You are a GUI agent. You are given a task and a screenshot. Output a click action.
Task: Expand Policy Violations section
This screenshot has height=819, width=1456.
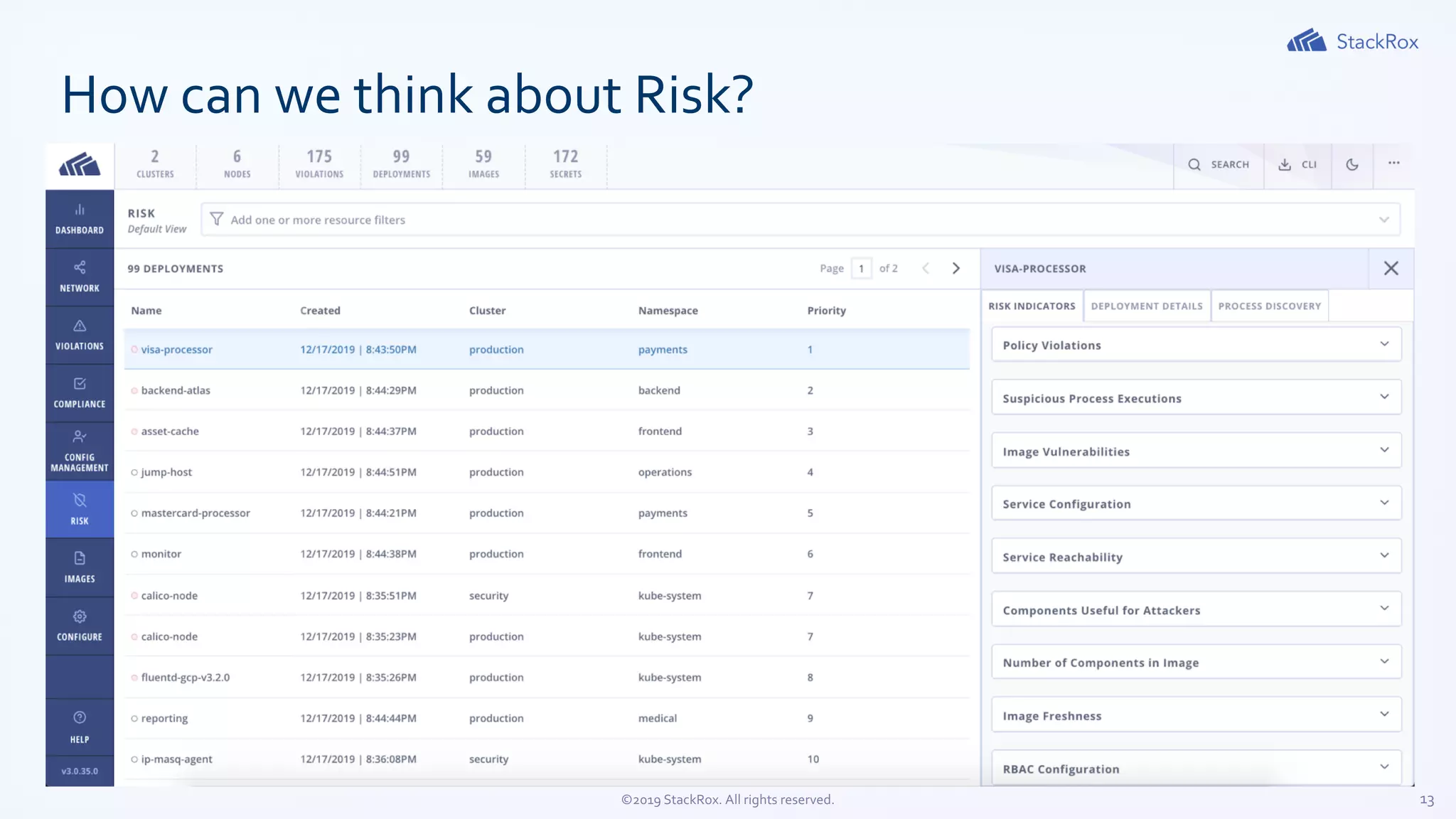tap(1197, 345)
